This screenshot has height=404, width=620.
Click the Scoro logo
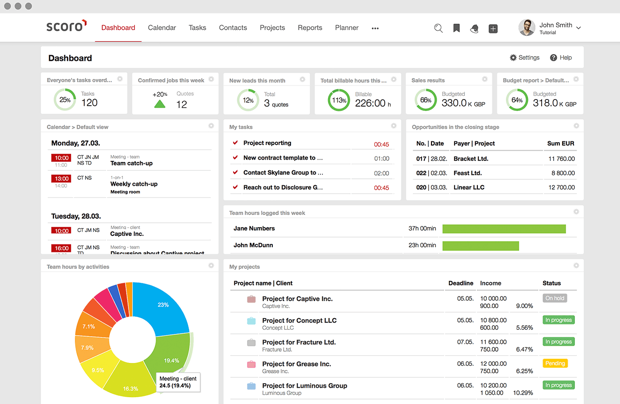point(66,26)
